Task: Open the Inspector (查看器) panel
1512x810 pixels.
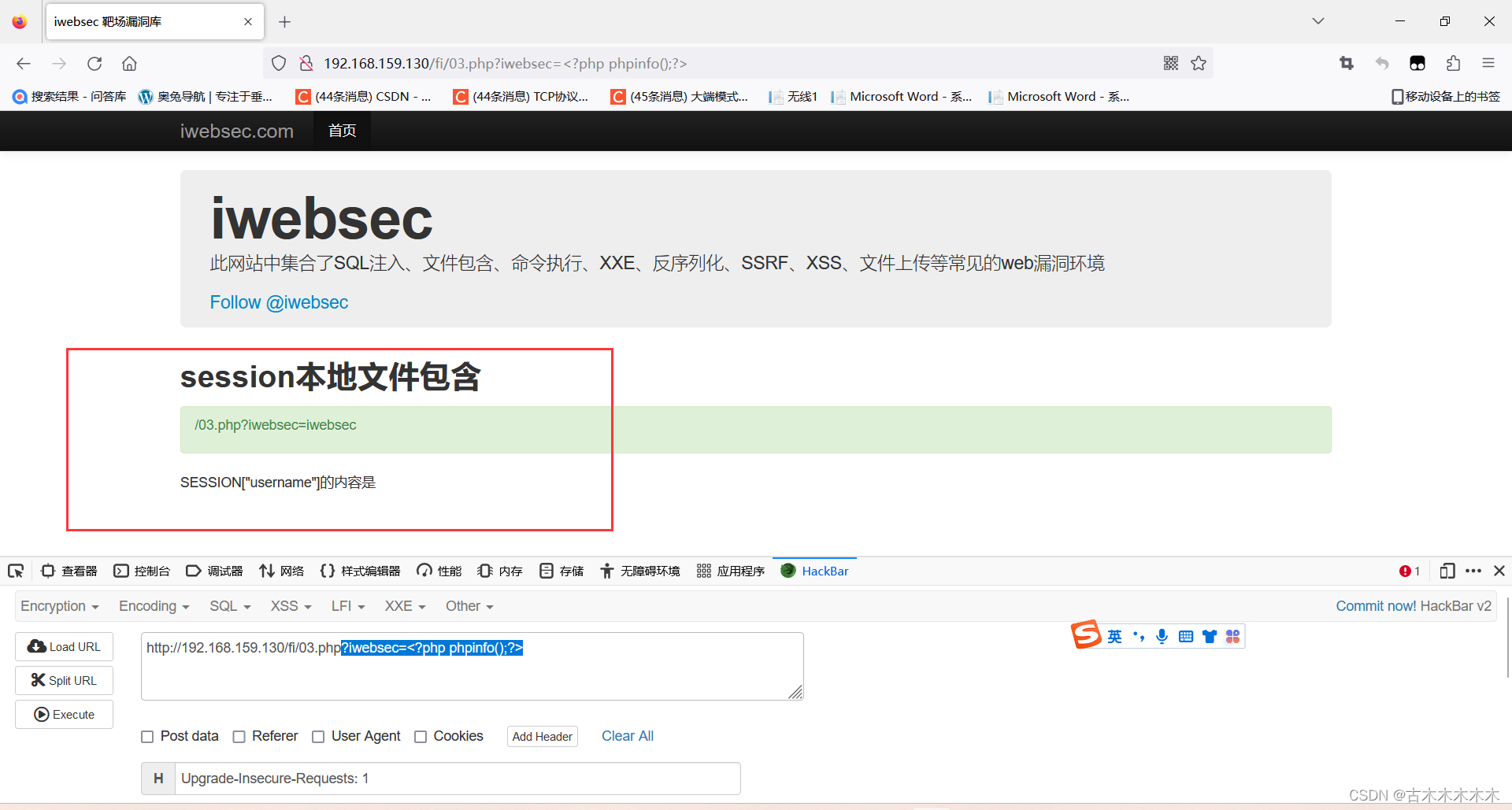Action: coord(69,571)
